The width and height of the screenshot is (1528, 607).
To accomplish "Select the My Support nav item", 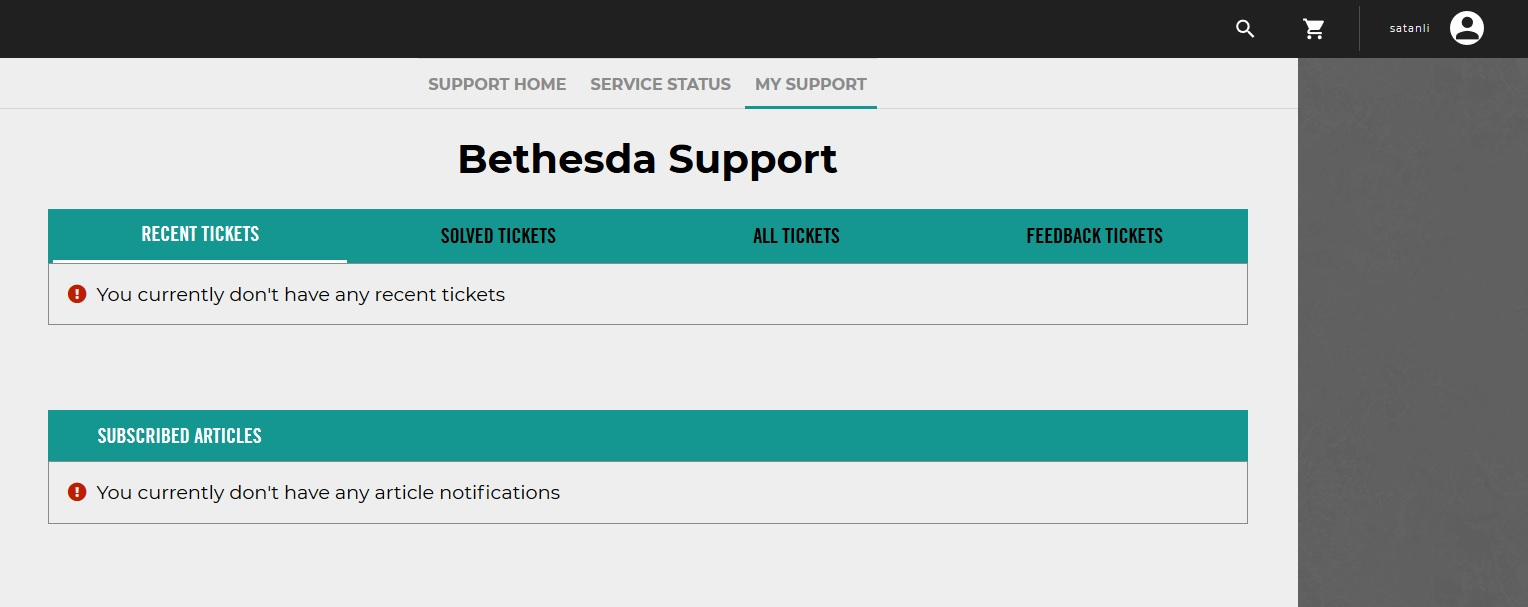I will [810, 84].
